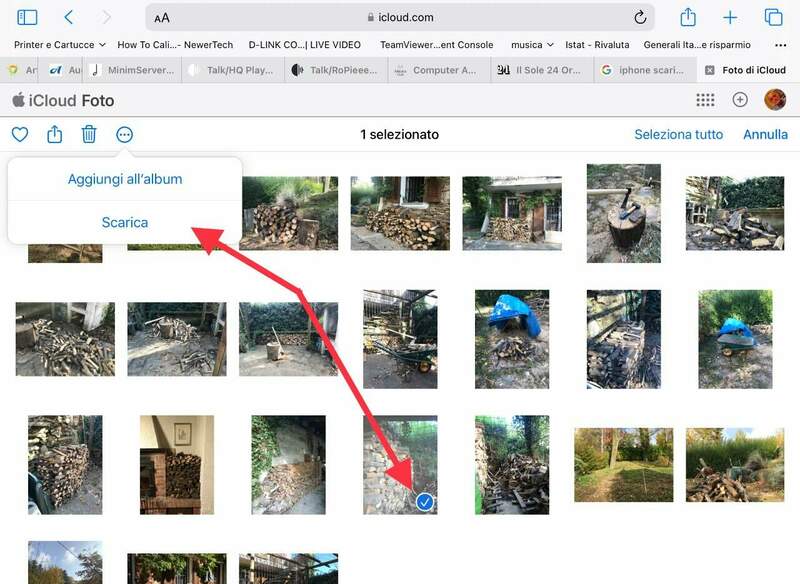Click the iCloud share icon

point(55,135)
